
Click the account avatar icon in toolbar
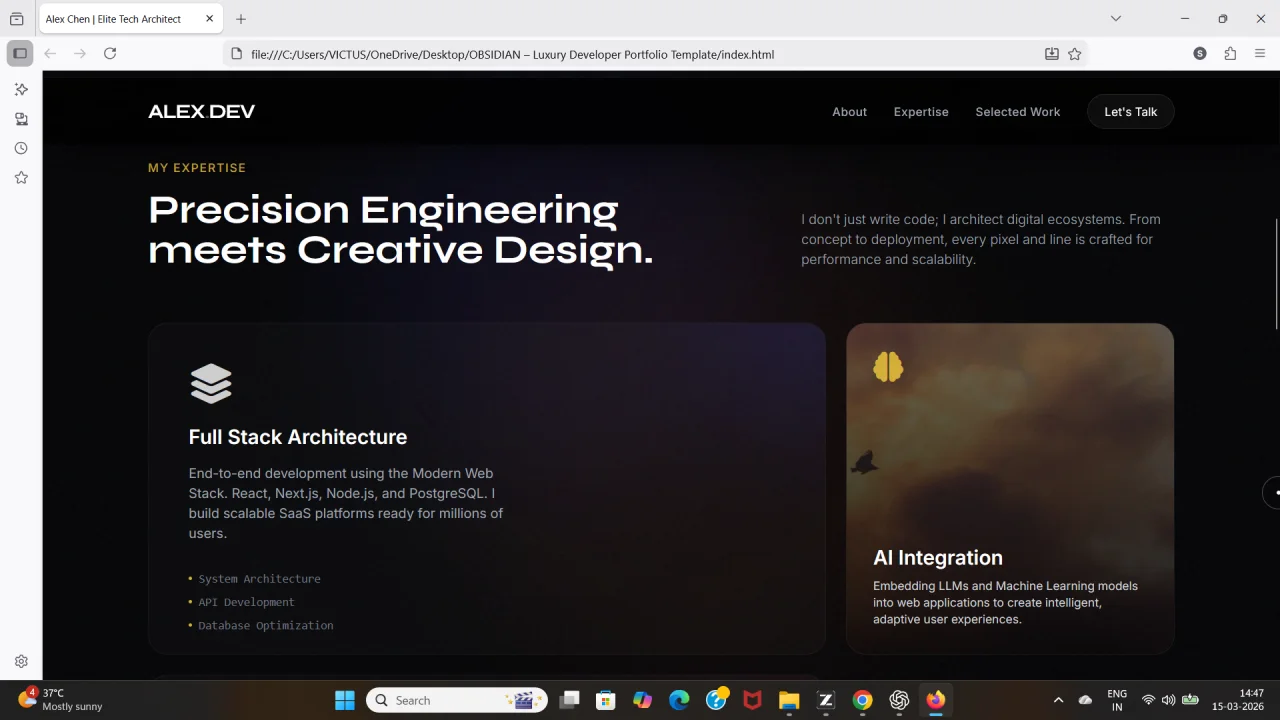click(x=1200, y=53)
